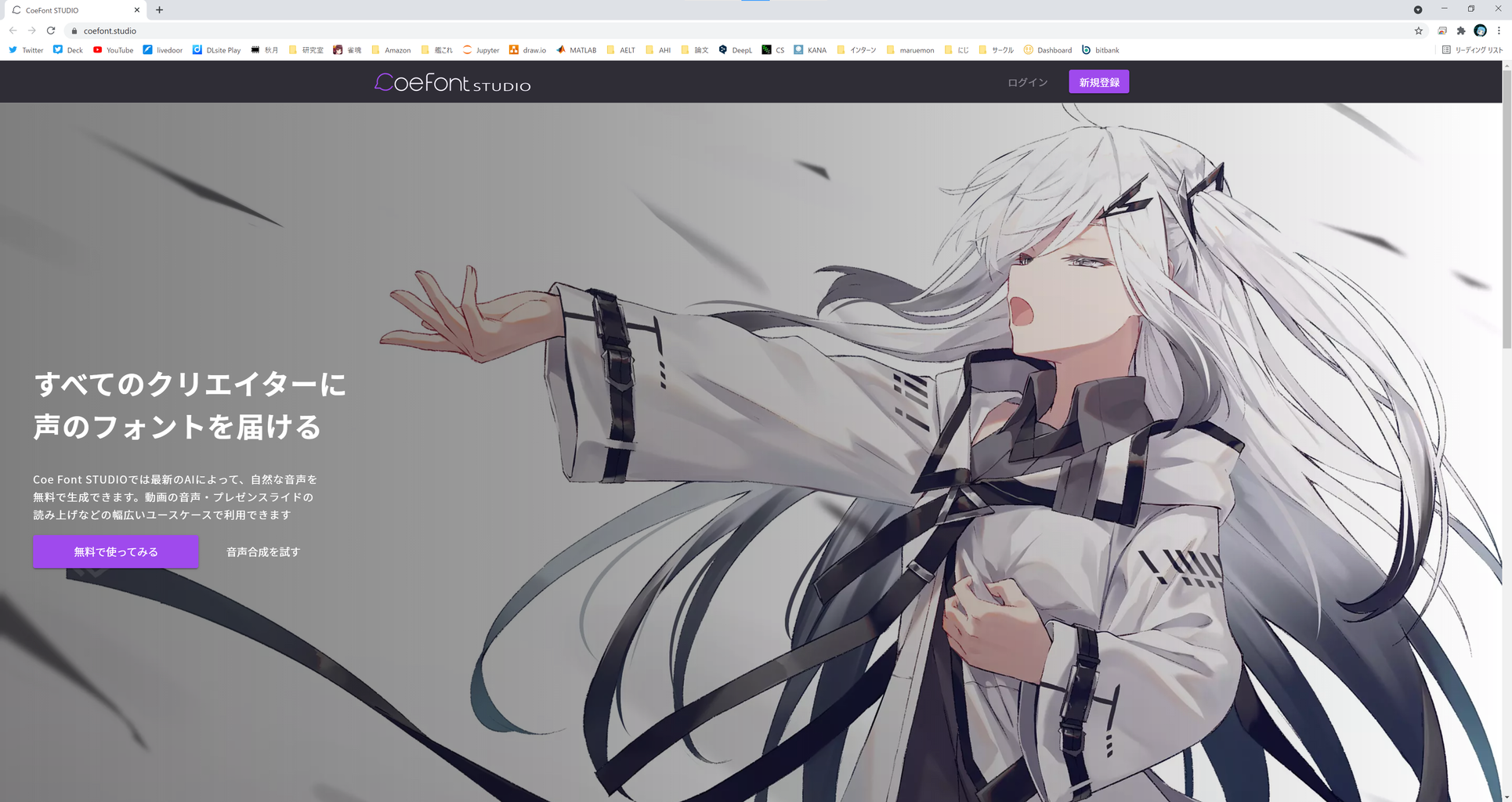
Task: Expand the にじ bookmark folder
Action: pyautogui.click(x=957, y=50)
